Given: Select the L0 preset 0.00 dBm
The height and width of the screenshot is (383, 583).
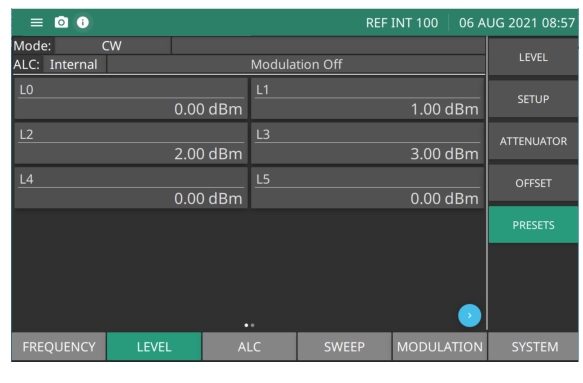Looking at the screenshot, I should click(131, 99).
